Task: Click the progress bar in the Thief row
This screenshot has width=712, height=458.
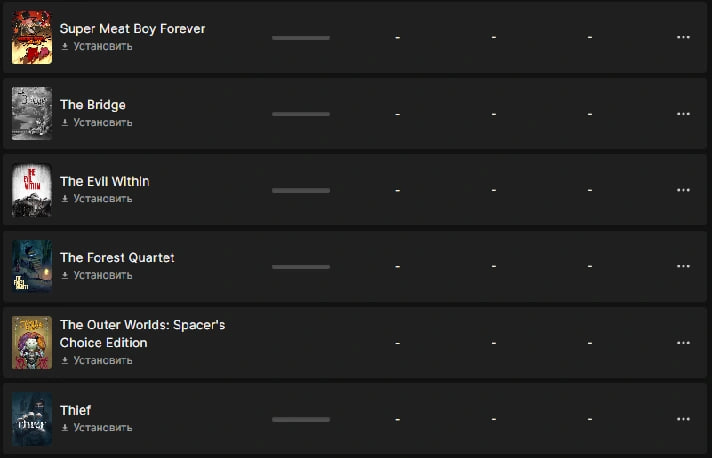Action: pyautogui.click(x=301, y=419)
